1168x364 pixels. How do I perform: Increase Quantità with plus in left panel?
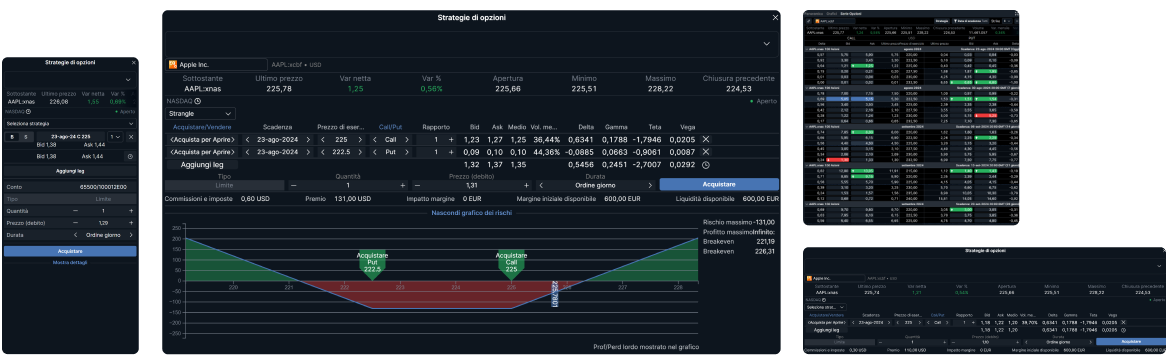[x=131, y=211]
